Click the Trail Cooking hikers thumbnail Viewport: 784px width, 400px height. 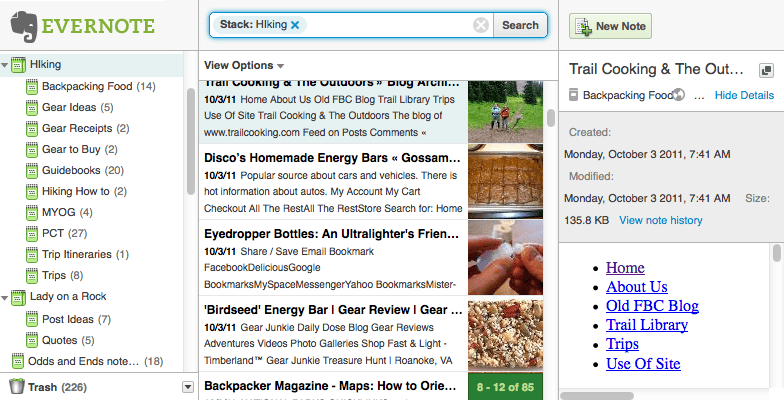tap(506, 112)
